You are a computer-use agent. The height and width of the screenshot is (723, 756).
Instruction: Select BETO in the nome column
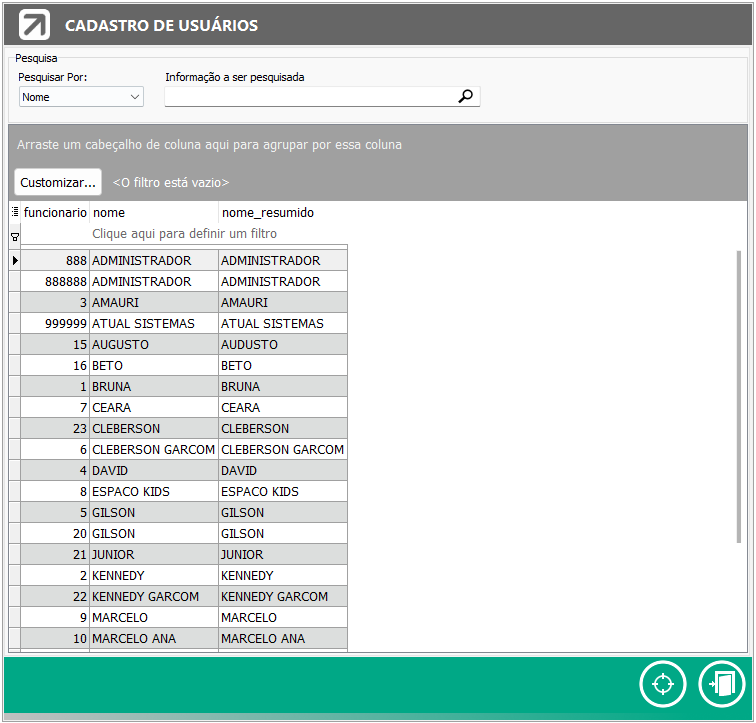[x=154, y=365]
